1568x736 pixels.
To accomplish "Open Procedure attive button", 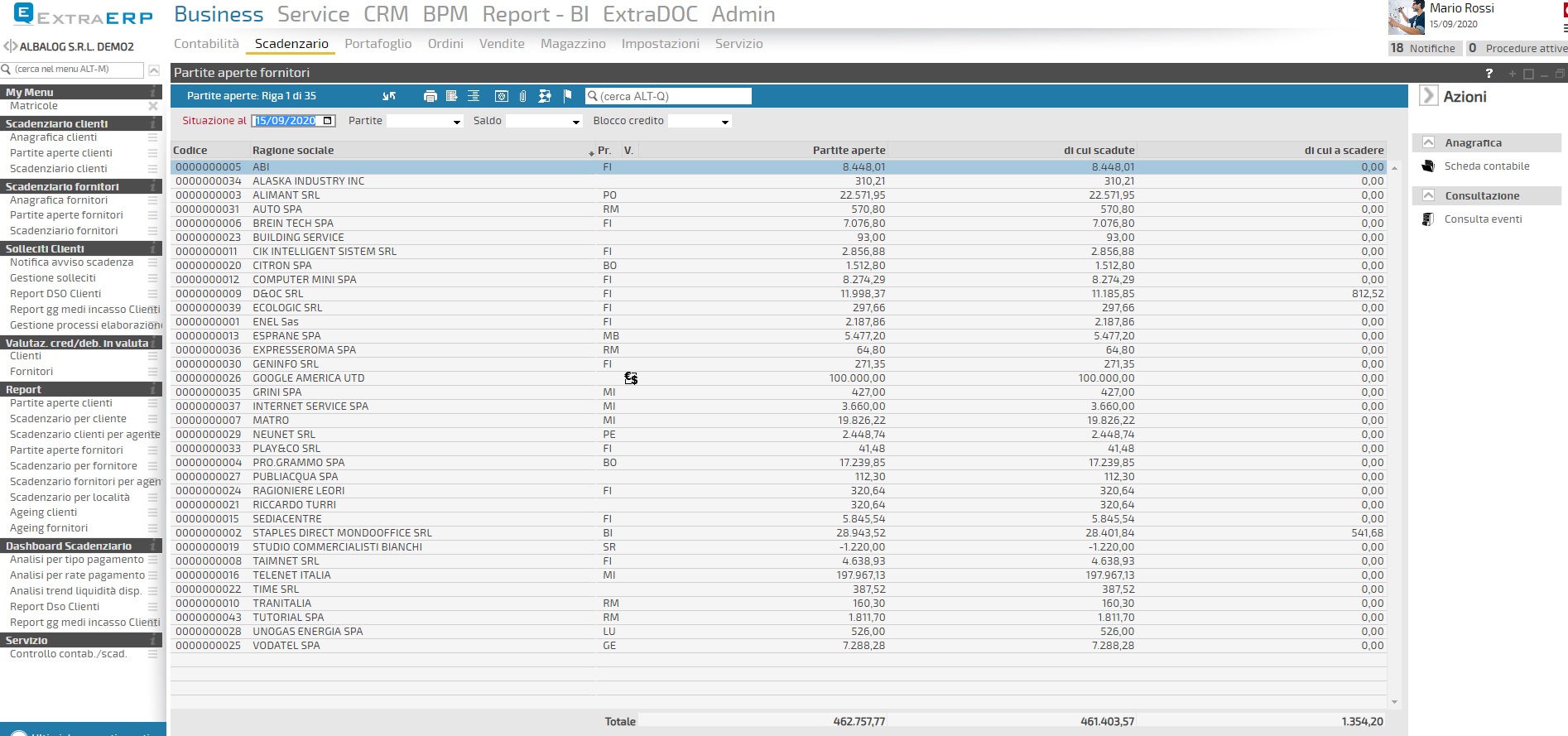I will tap(1516, 48).
